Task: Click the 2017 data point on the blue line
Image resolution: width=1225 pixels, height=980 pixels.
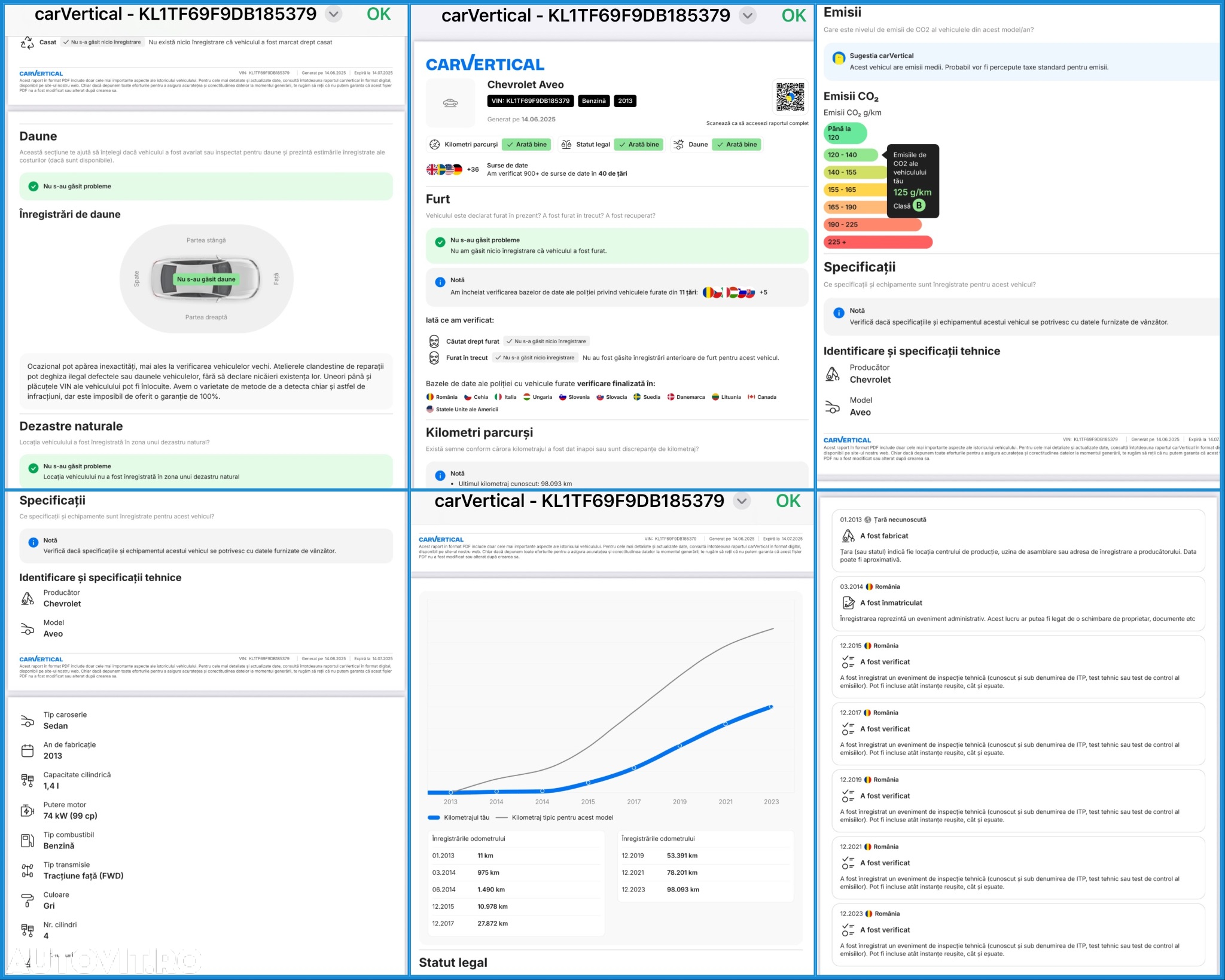Action: (634, 767)
